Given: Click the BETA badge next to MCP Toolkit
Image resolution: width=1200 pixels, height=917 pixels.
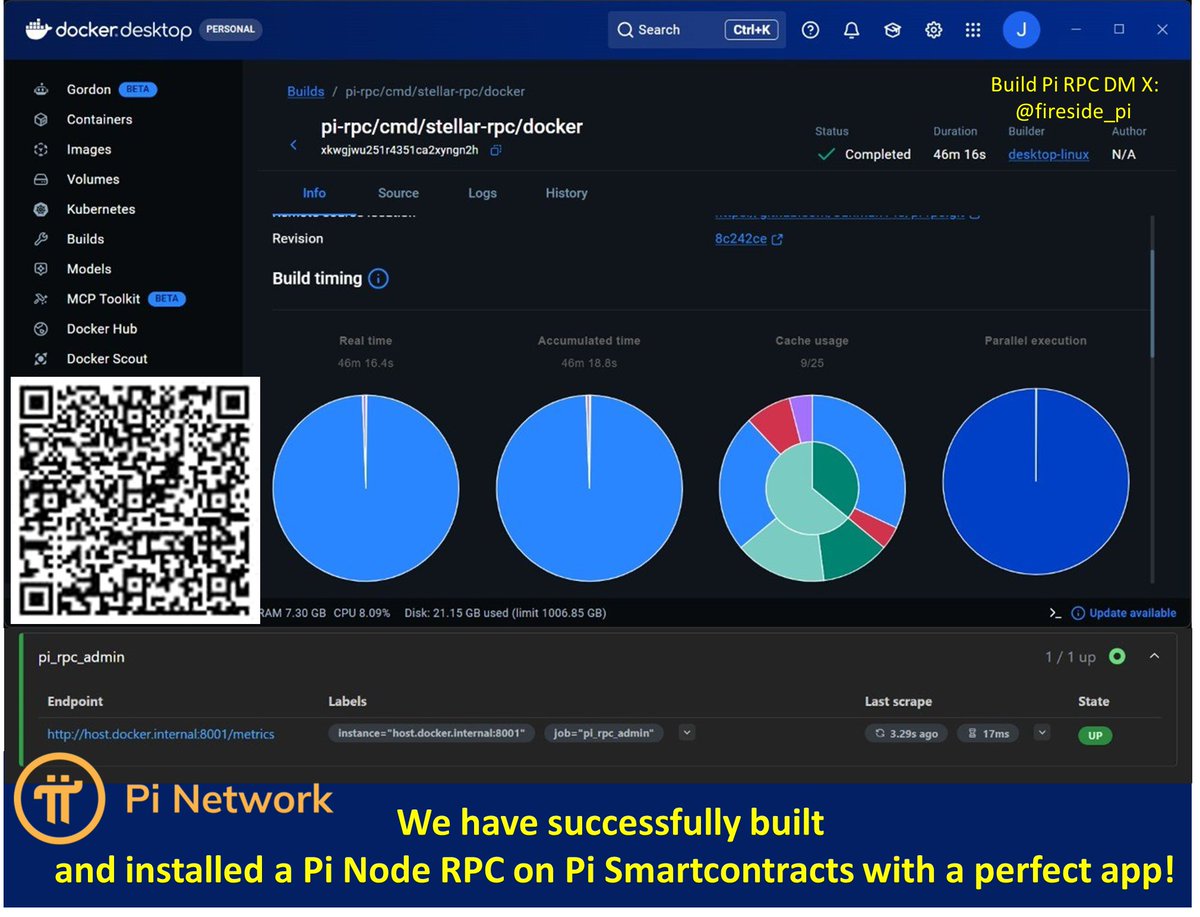Looking at the screenshot, I should pyautogui.click(x=167, y=299).
